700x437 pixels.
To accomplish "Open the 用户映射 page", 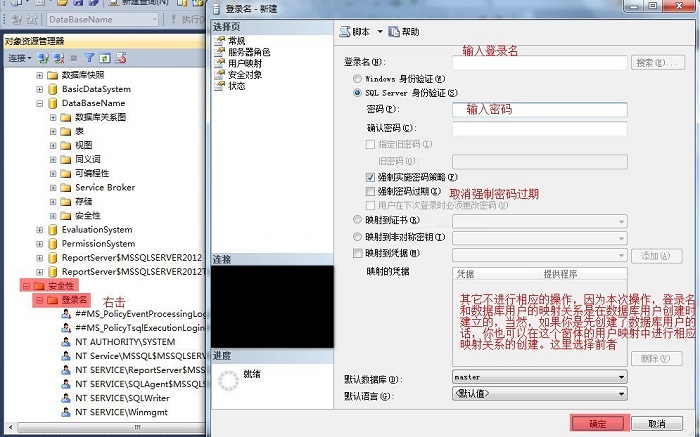I will (245, 63).
